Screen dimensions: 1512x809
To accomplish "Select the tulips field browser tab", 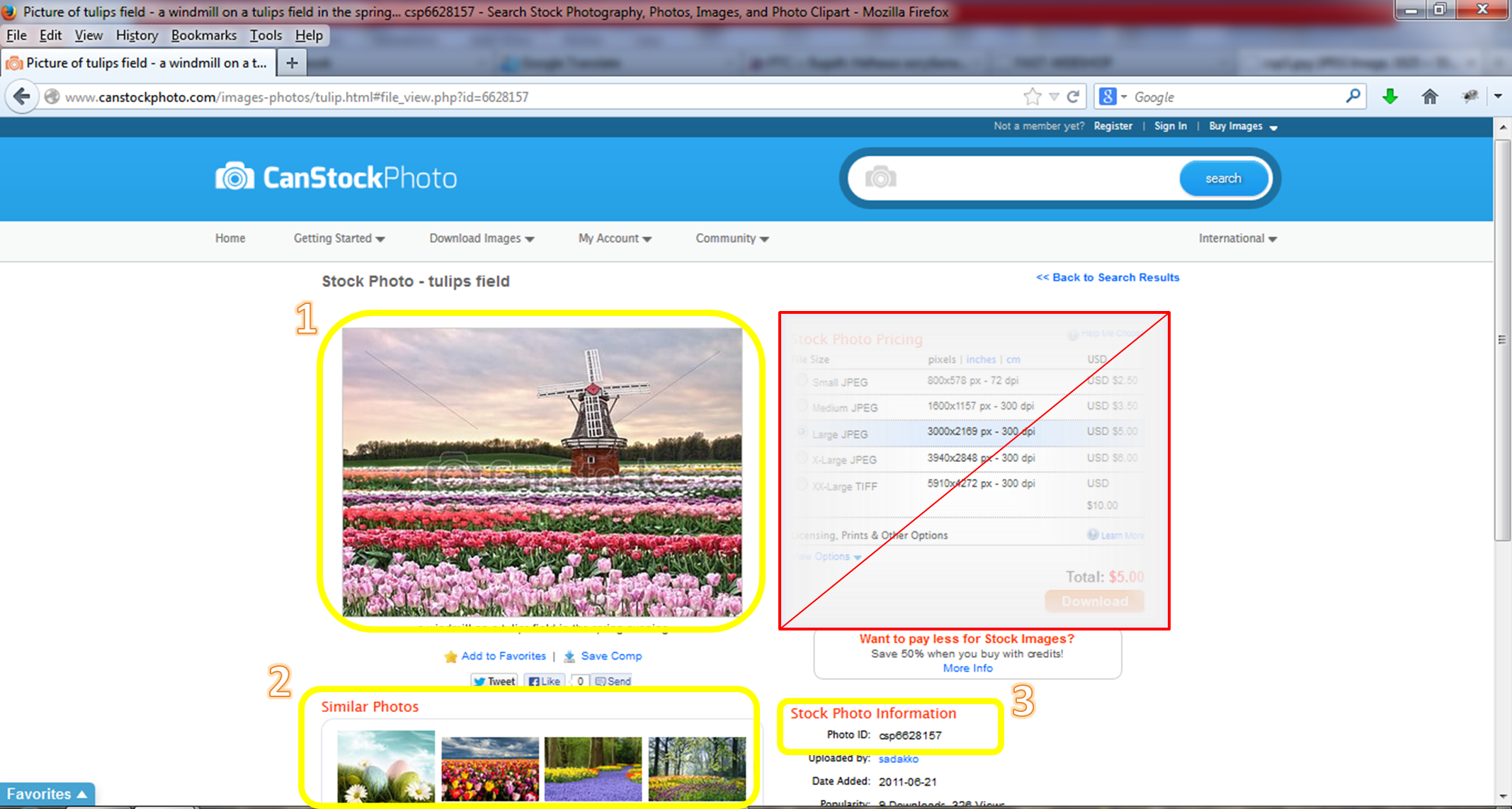I will pyautogui.click(x=138, y=63).
